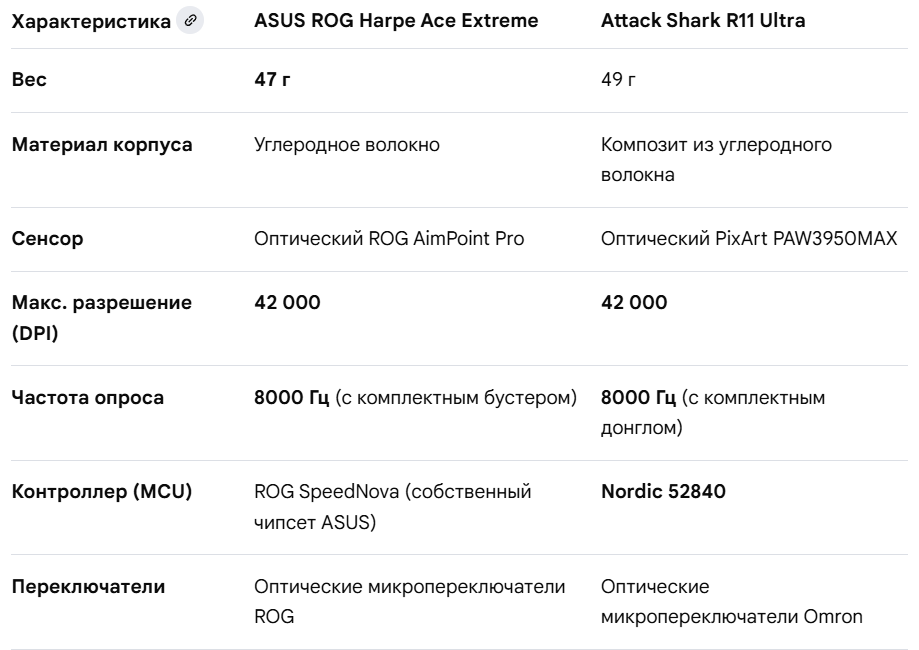Viewport: 919px width, 650px height.
Task: Select the Оптический ROG AimPoint Pro cell
Action: (389, 239)
